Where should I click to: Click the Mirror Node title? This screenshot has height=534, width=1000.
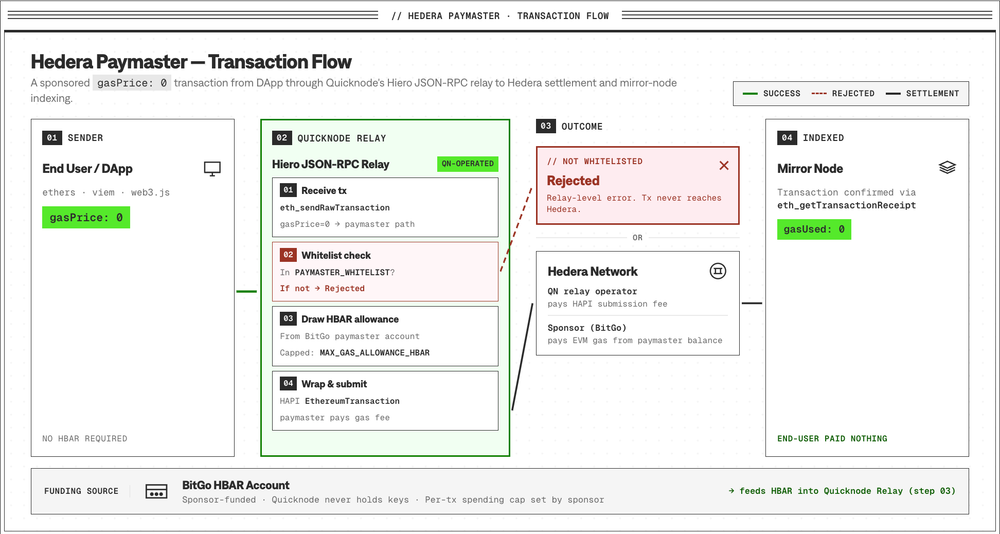[810, 168]
